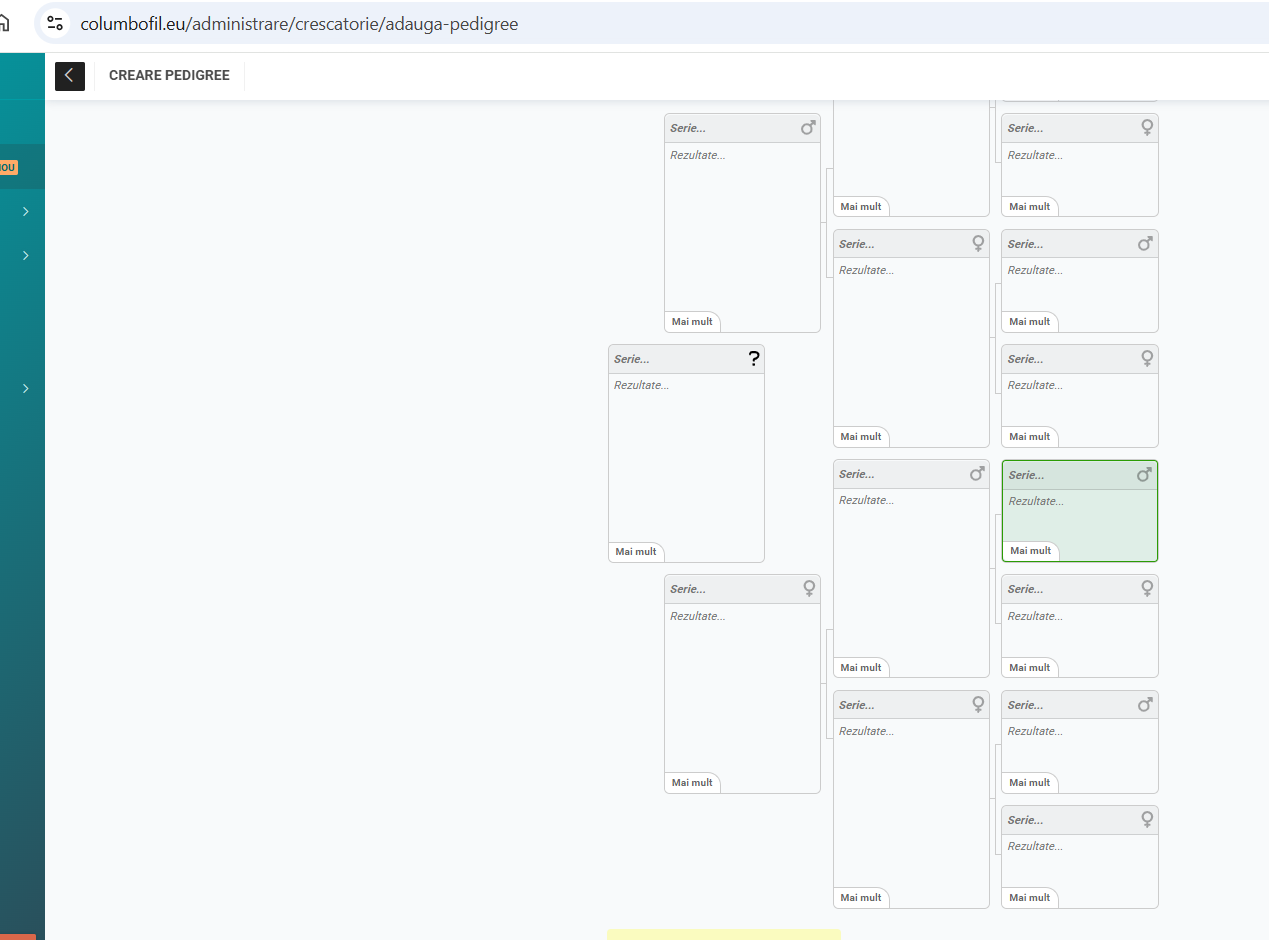The height and width of the screenshot is (940, 1269).
Task: Click the black back arrow beside CREARE PEDIGREE
Action: [69, 76]
